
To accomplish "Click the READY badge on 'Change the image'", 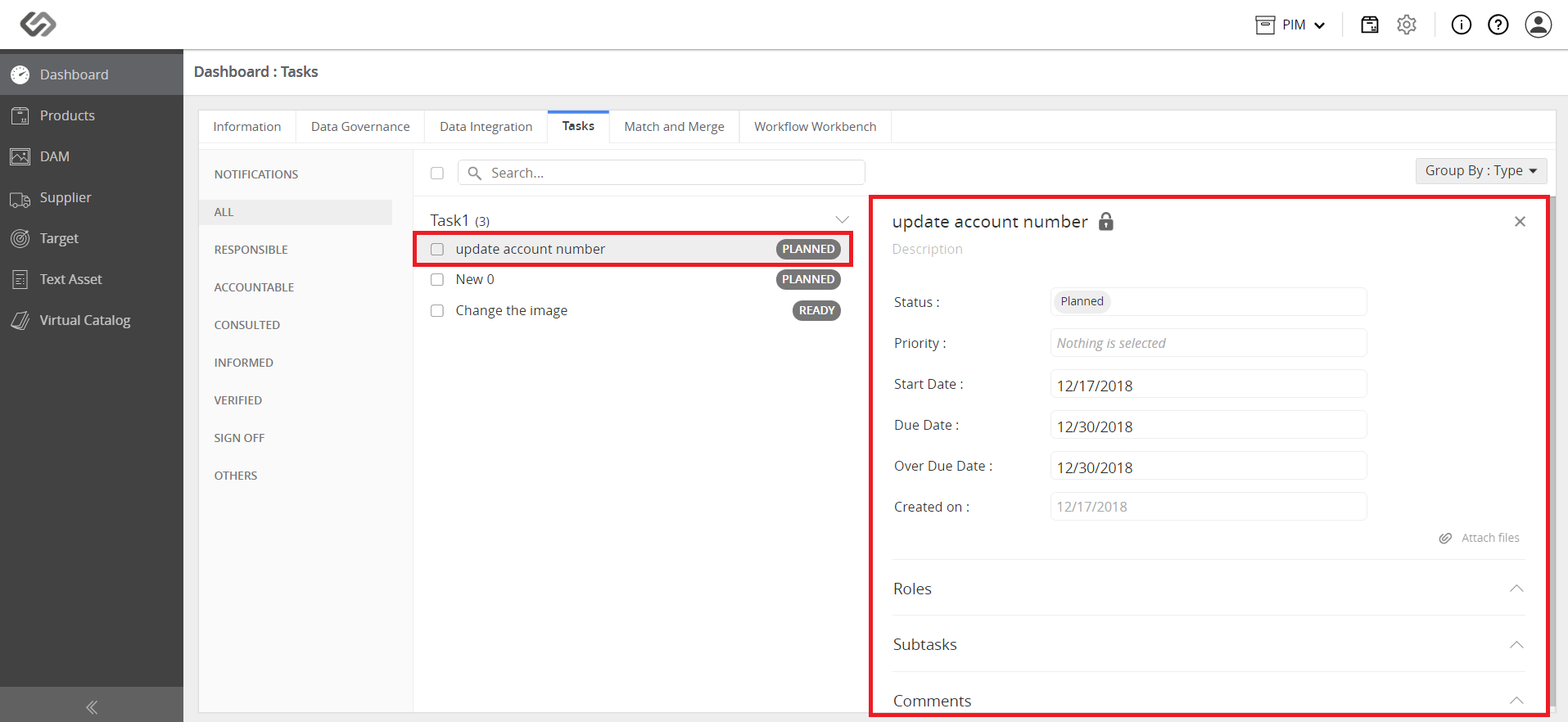I will click(816, 310).
